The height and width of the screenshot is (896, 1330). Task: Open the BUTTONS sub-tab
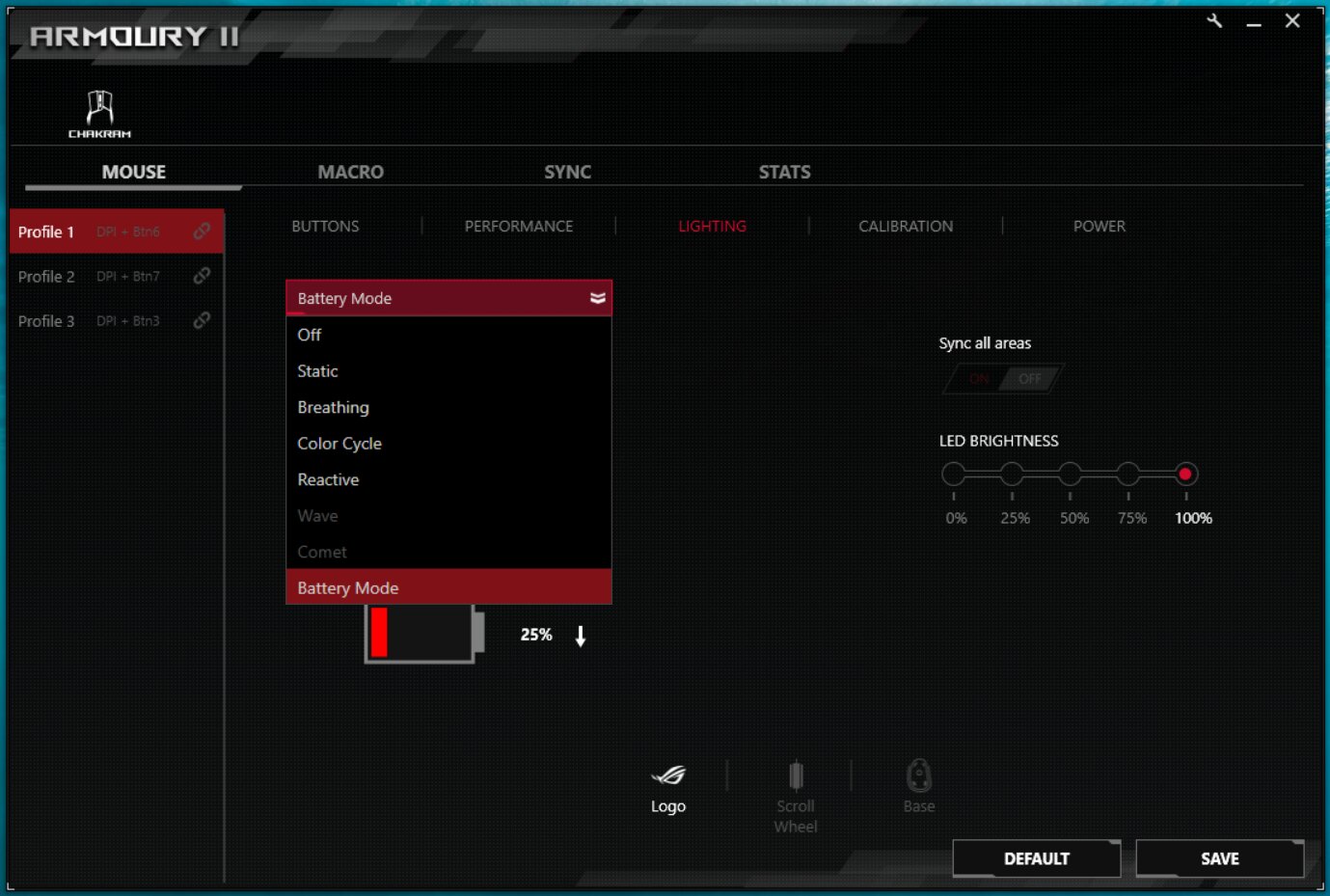[x=325, y=226]
